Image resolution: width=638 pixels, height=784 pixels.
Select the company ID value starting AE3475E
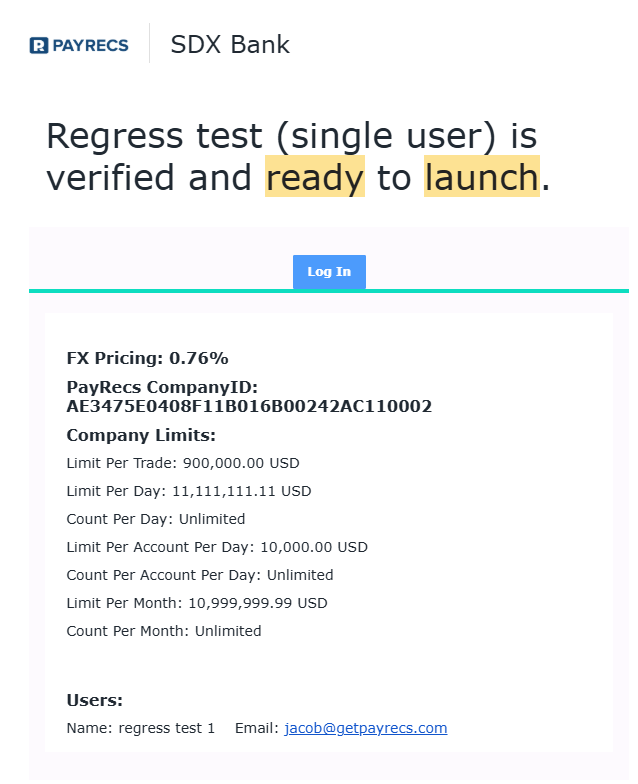click(249, 406)
